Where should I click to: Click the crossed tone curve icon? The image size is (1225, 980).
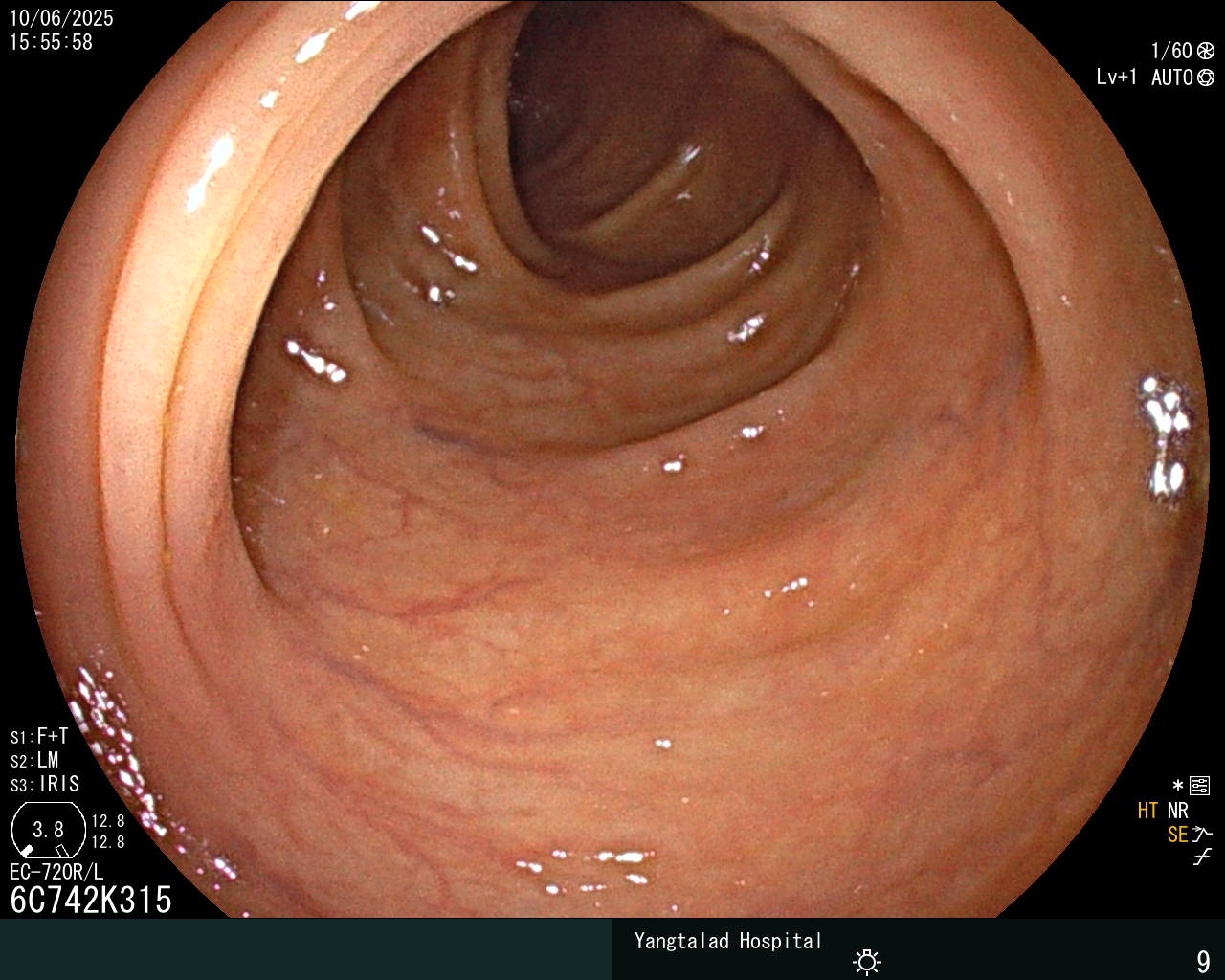coord(1202,857)
